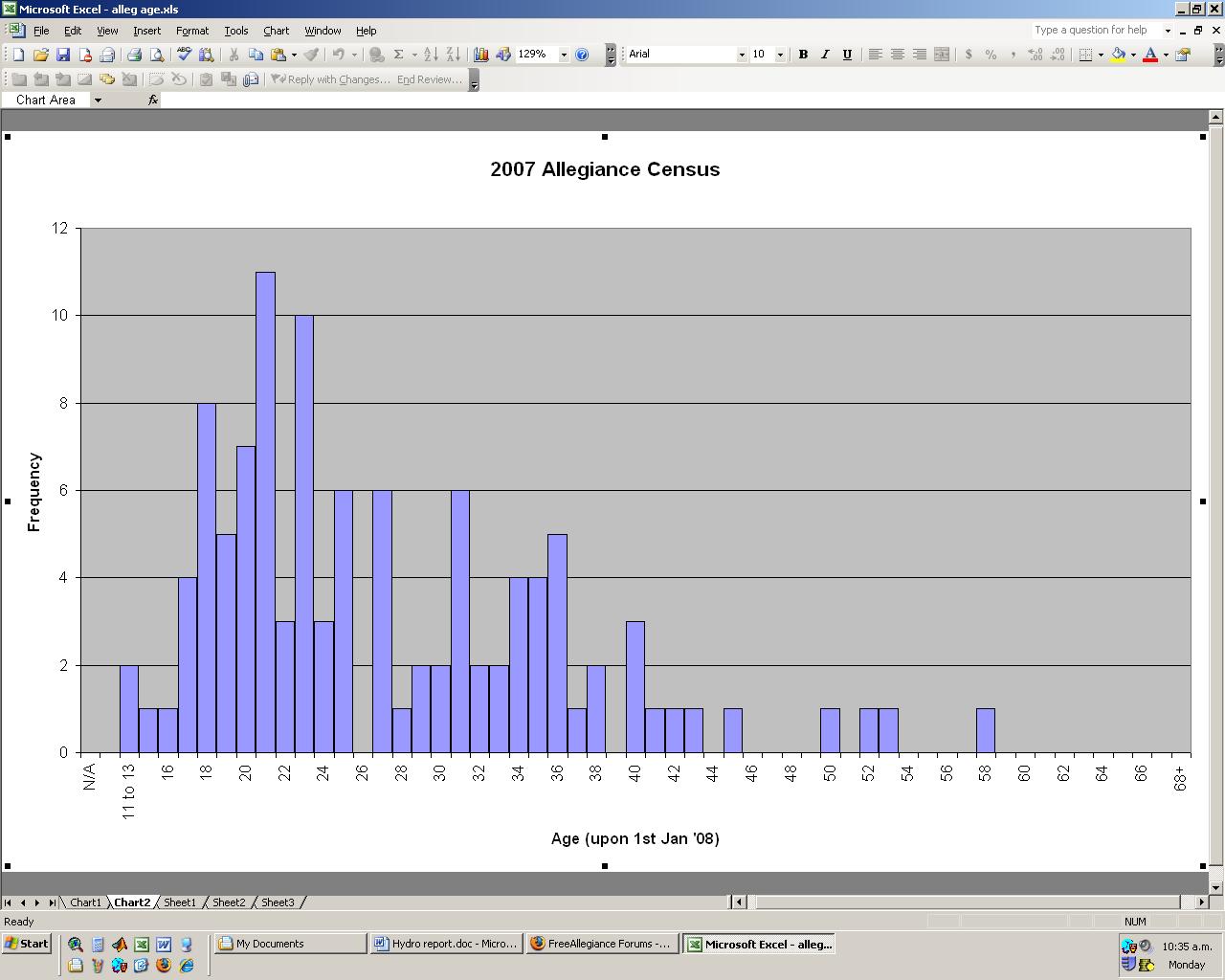Switch to Hydro report.doc in taskbar
This screenshot has height=980, width=1225.
[x=447, y=944]
